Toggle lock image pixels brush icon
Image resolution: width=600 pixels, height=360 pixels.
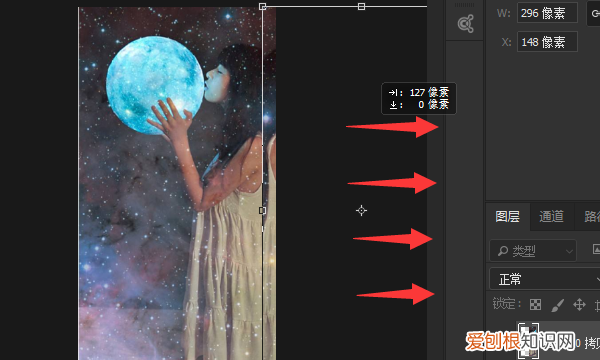click(x=558, y=305)
